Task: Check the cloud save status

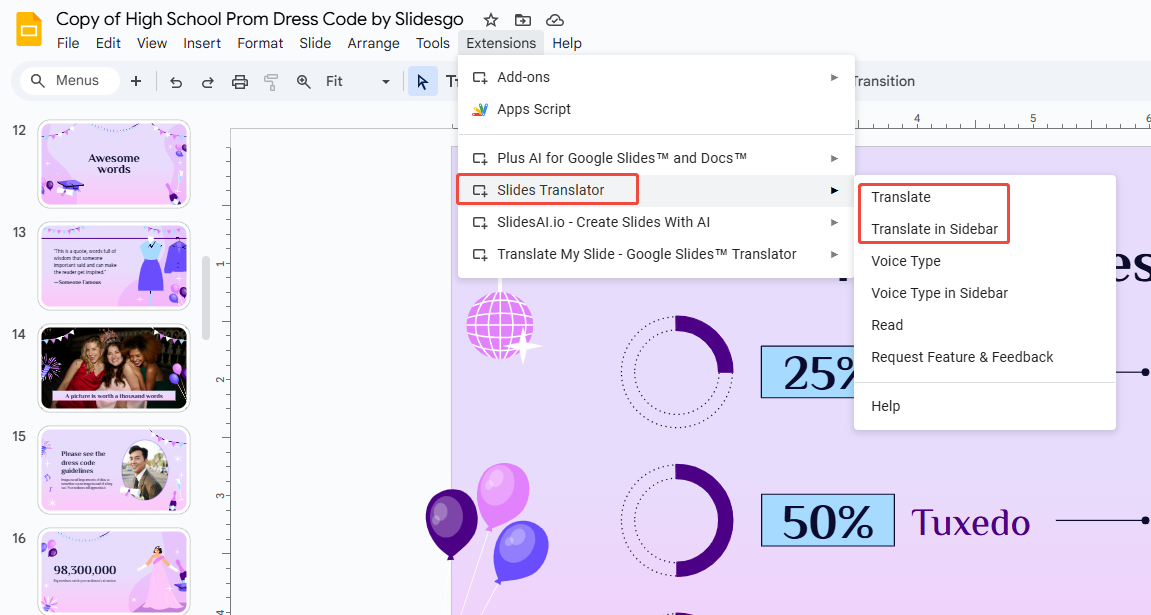Action: [555, 19]
